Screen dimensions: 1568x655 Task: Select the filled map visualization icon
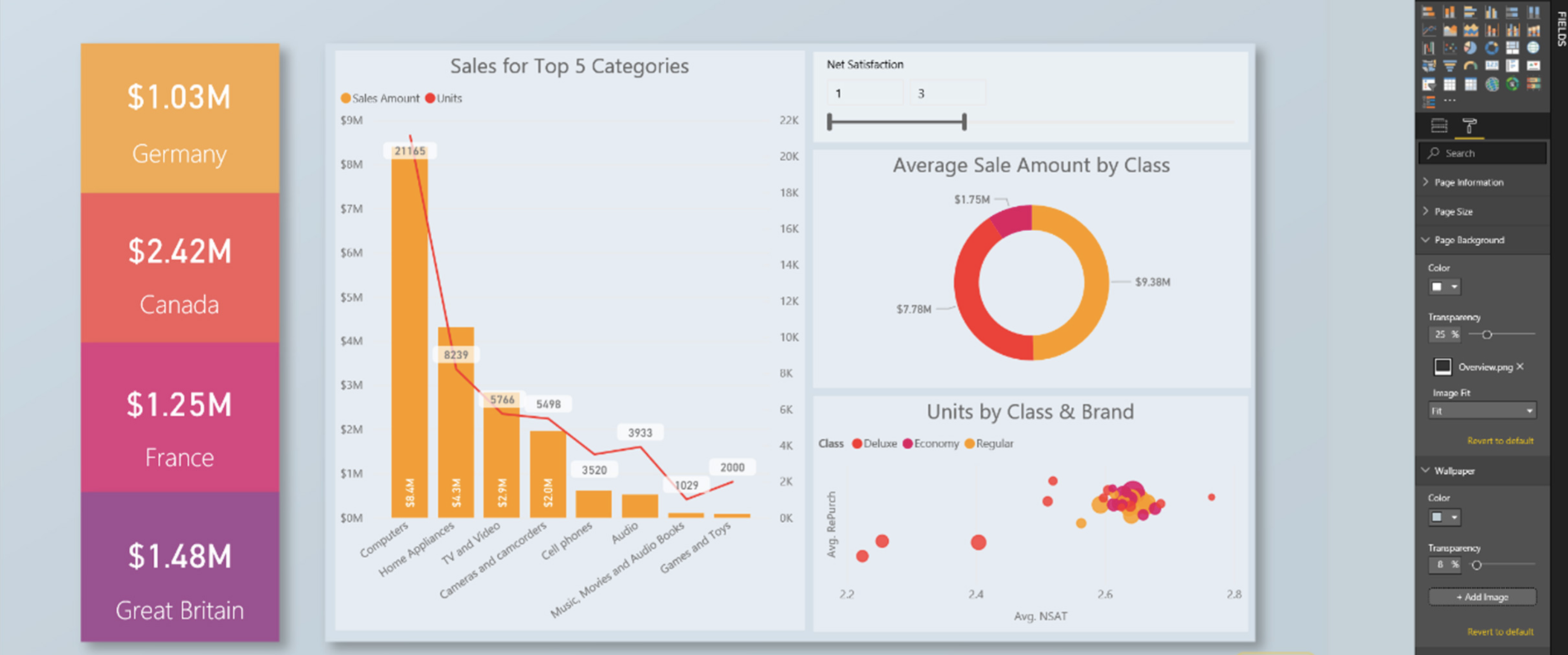coord(1428,66)
